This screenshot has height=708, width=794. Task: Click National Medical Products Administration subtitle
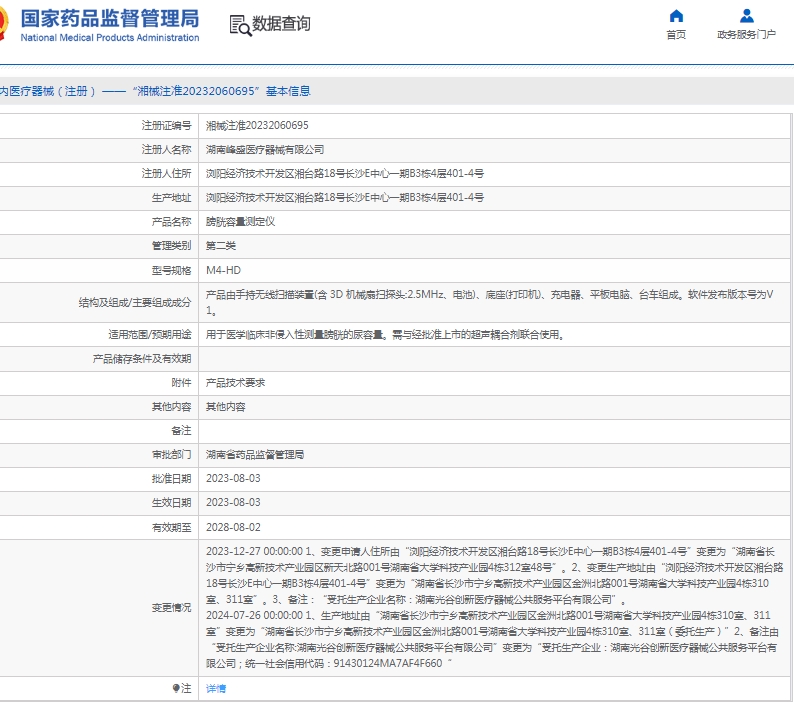tap(110, 37)
